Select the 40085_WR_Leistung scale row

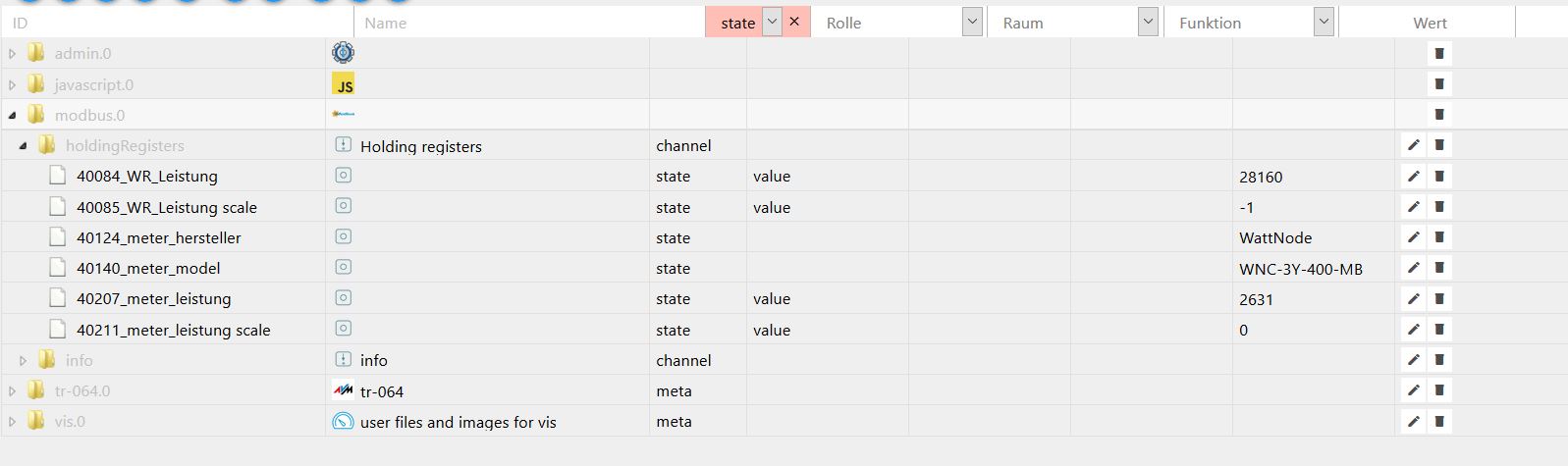tap(784, 207)
